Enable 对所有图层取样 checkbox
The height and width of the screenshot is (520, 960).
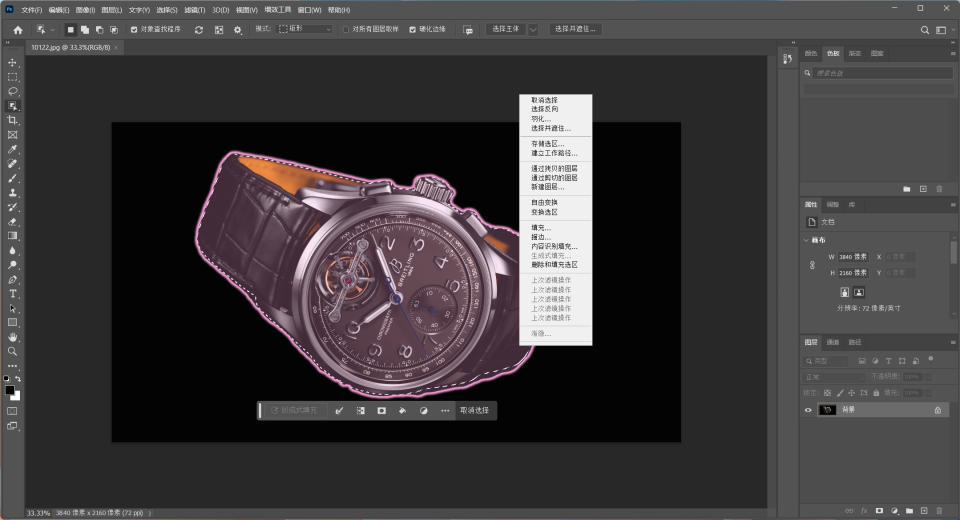coord(346,30)
